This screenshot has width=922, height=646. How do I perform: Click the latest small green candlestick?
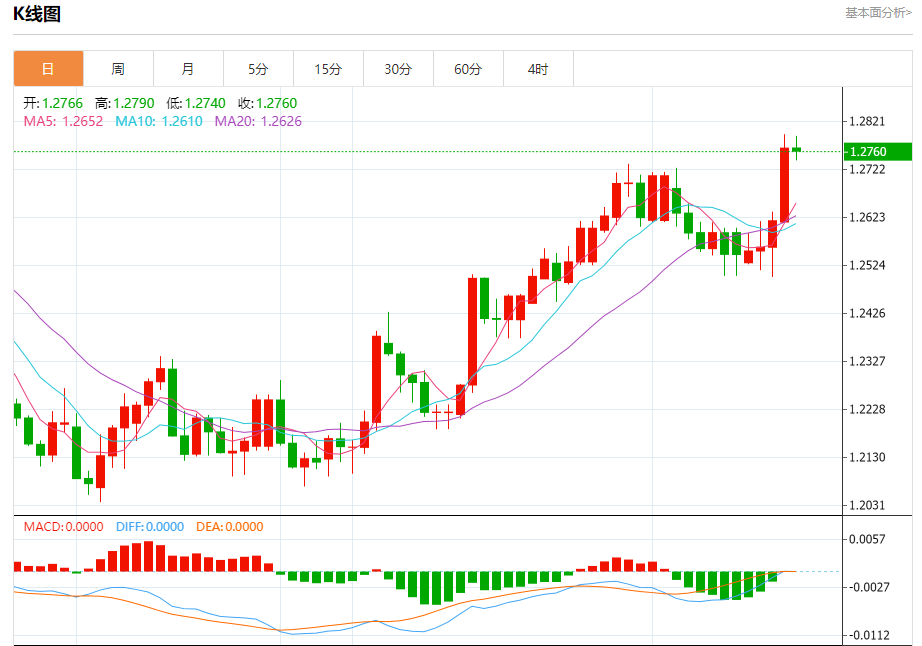797,149
